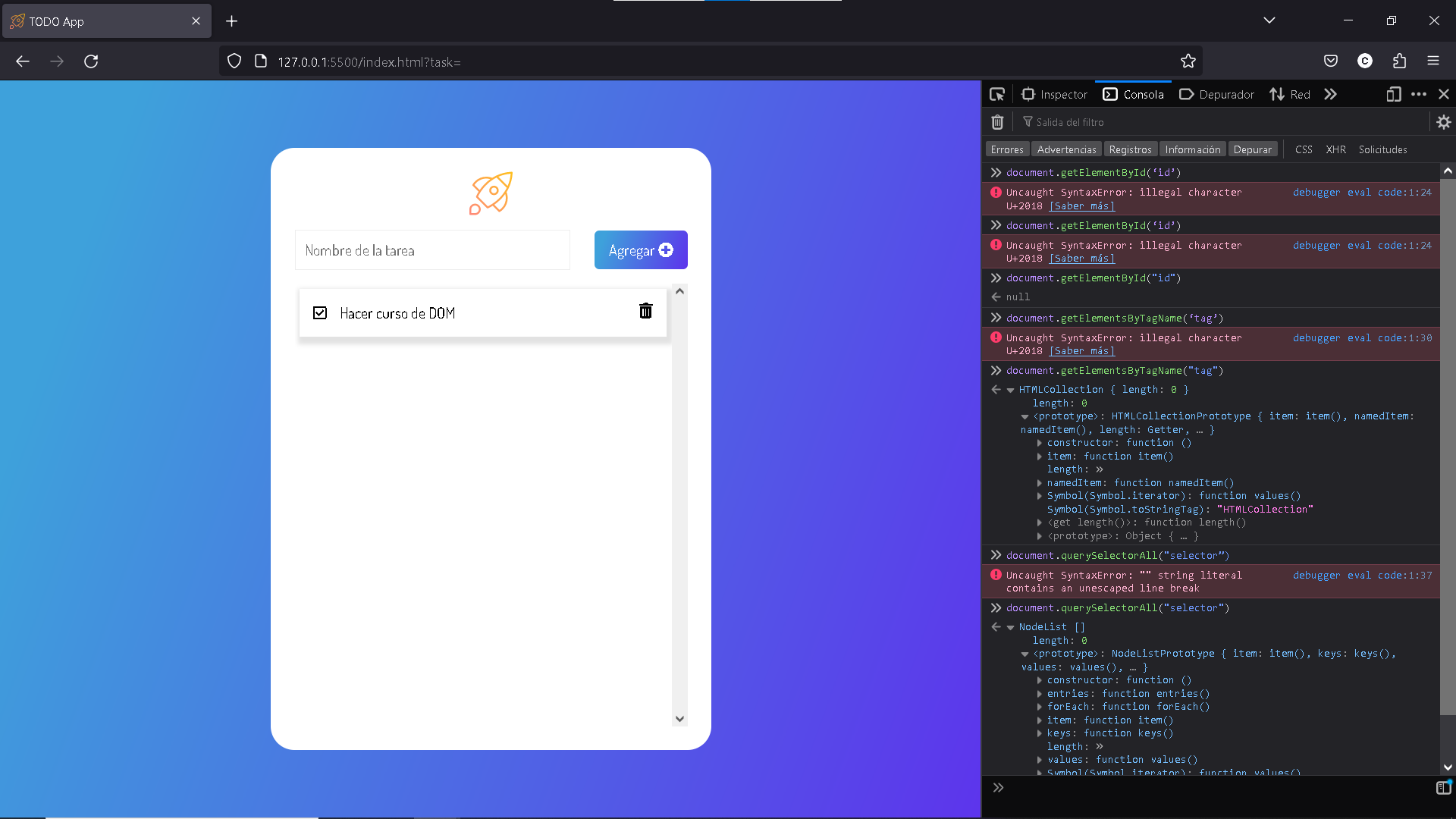
Task: Collapse the NodeList result
Action: click(x=1010, y=628)
